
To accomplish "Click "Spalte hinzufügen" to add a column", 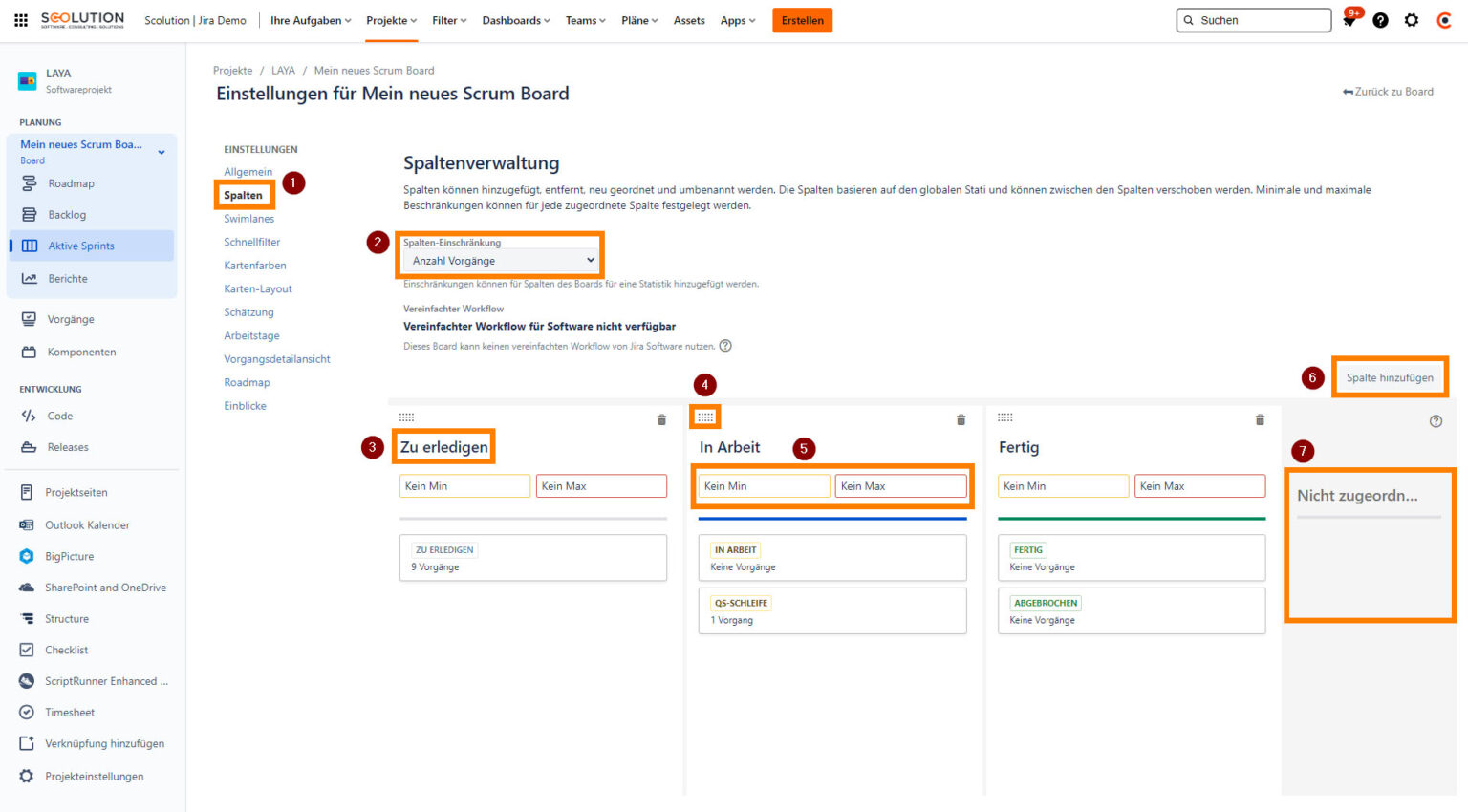I will (x=1390, y=377).
